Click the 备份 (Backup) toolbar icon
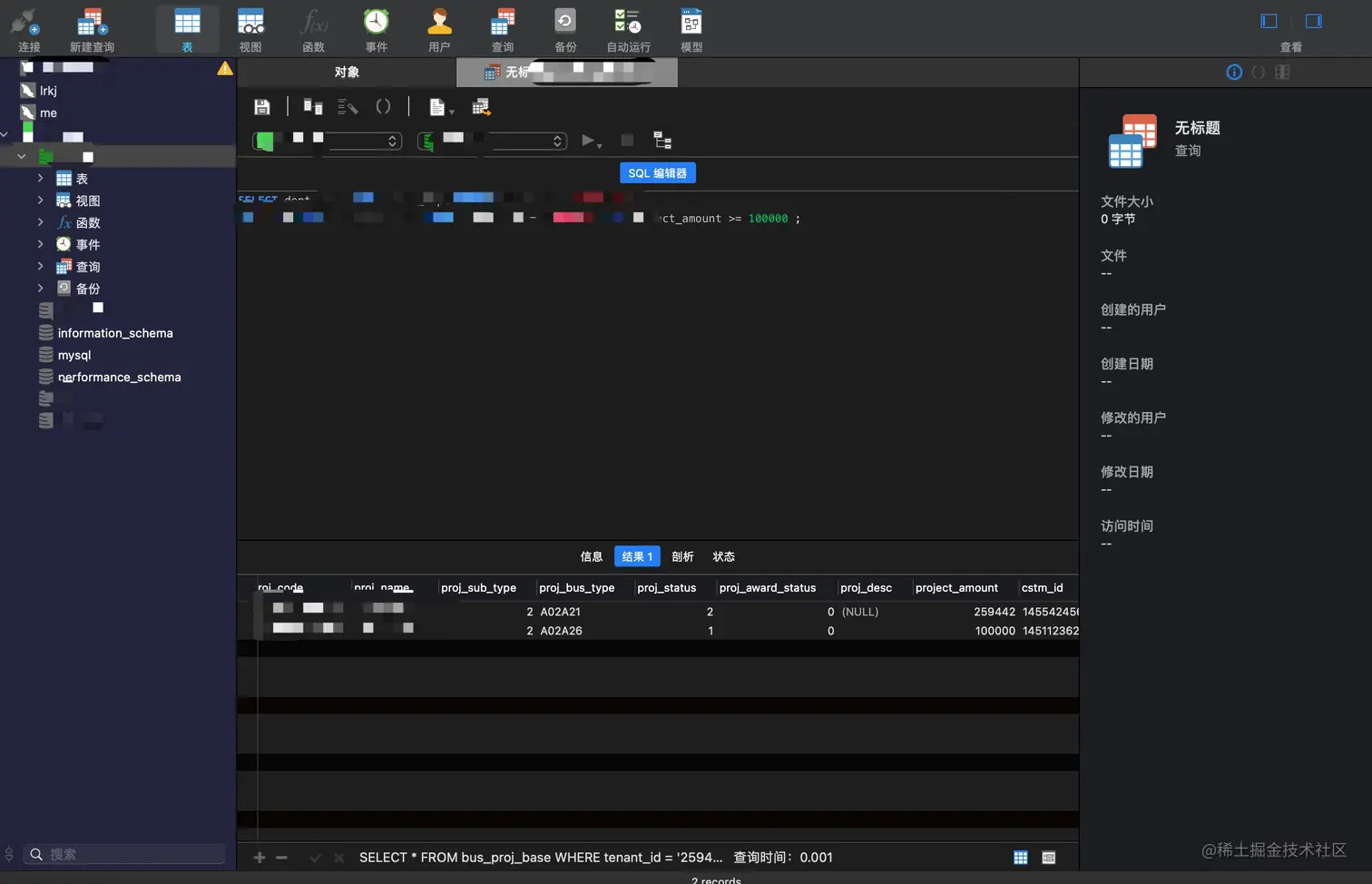1372x884 pixels. 565,29
